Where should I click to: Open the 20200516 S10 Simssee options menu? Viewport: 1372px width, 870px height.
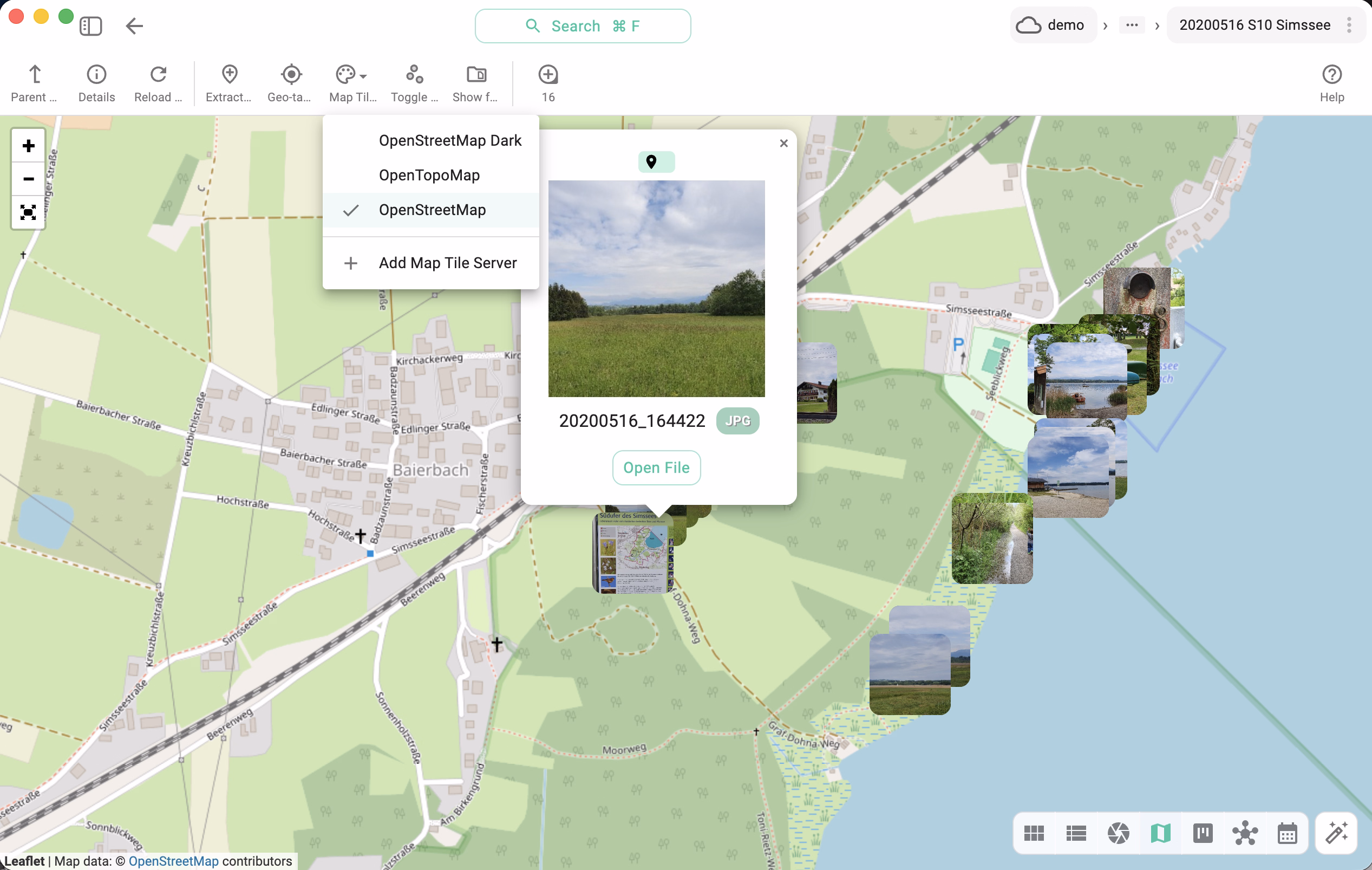click(1349, 25)
